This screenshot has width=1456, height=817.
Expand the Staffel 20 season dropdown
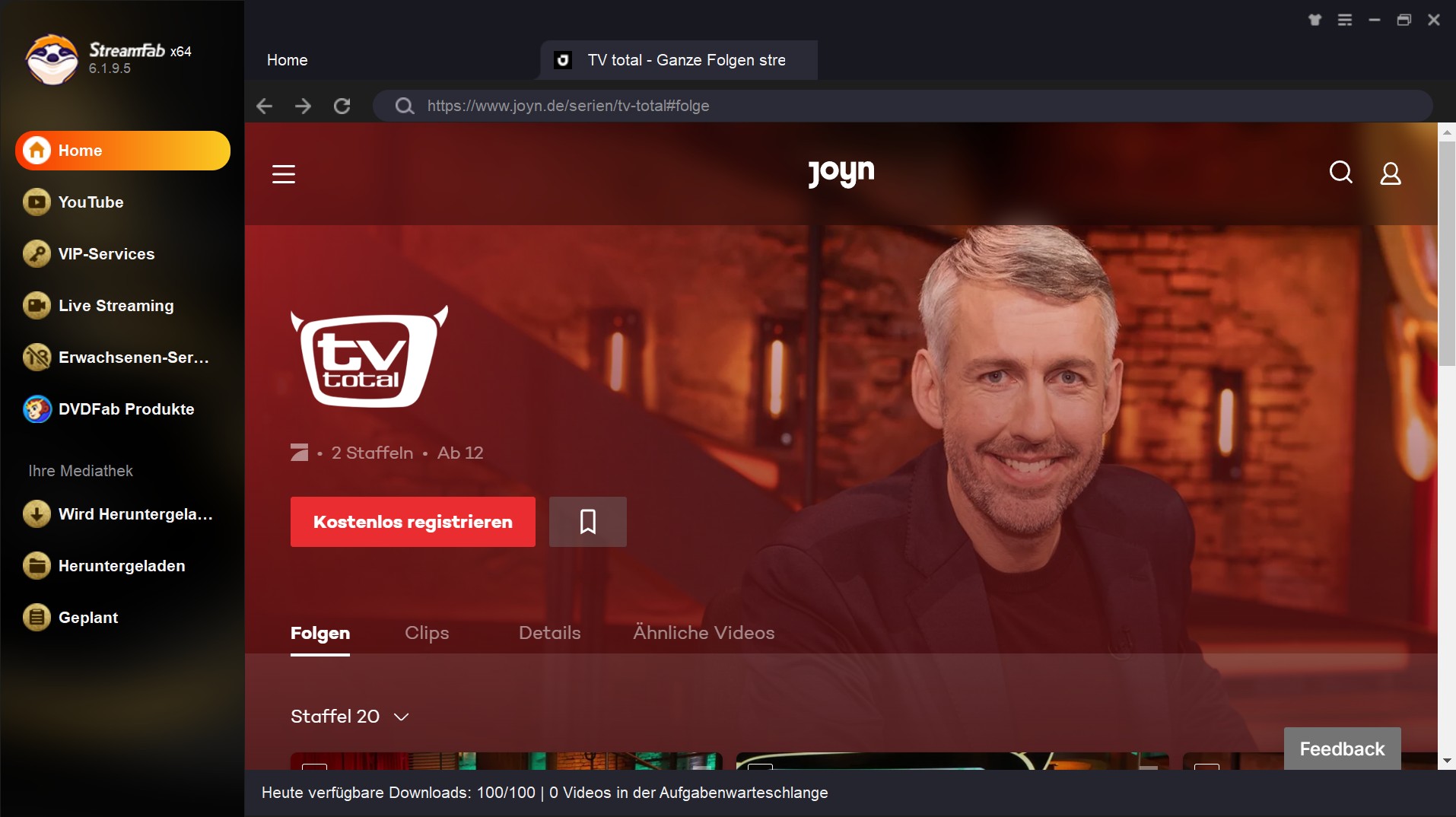point(350,717)
